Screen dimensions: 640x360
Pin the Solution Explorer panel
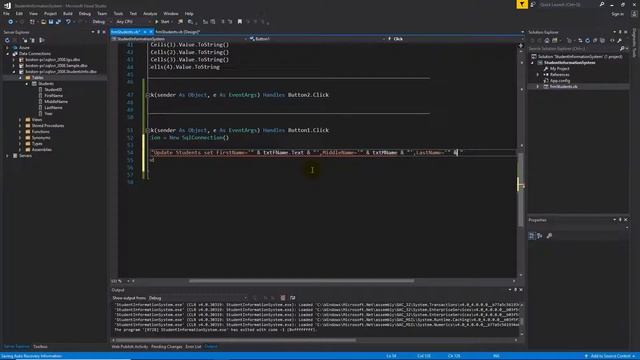[x=620, y=32]
